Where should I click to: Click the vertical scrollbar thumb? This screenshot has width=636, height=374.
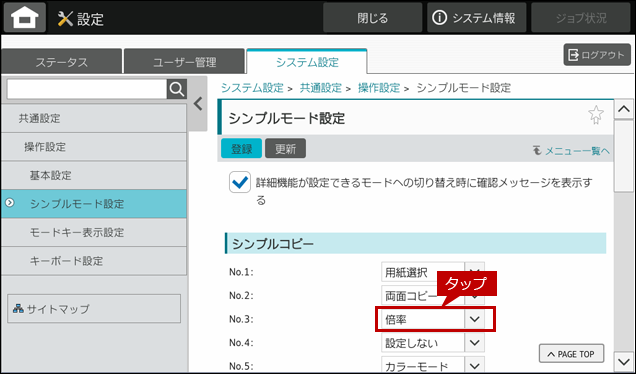[x=624, y=155]
